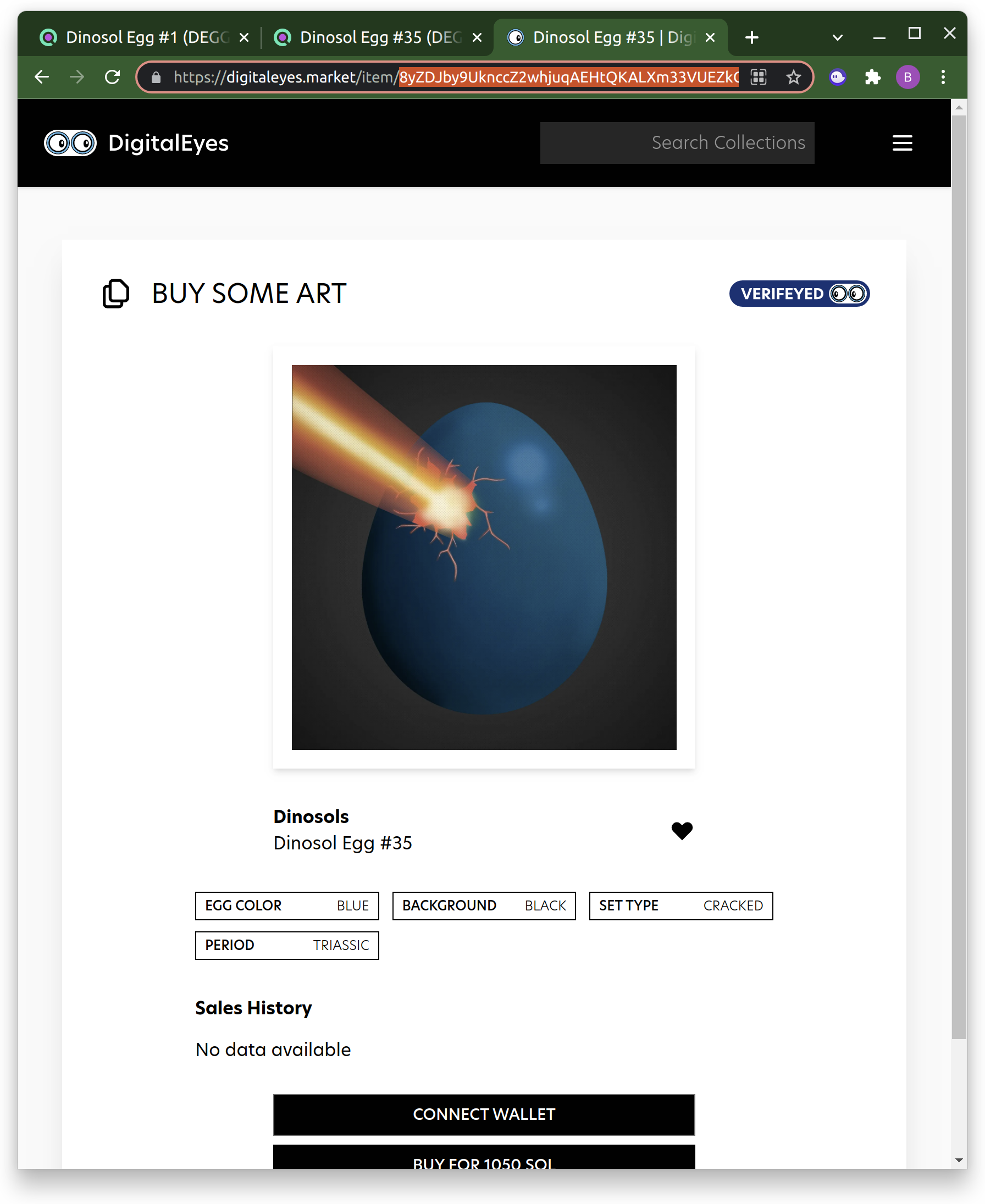The height and width of the screenshot is (1204, 985).
Task: Select the Dinosol Egg #35 | Digi tab
Action: point(610,37)
